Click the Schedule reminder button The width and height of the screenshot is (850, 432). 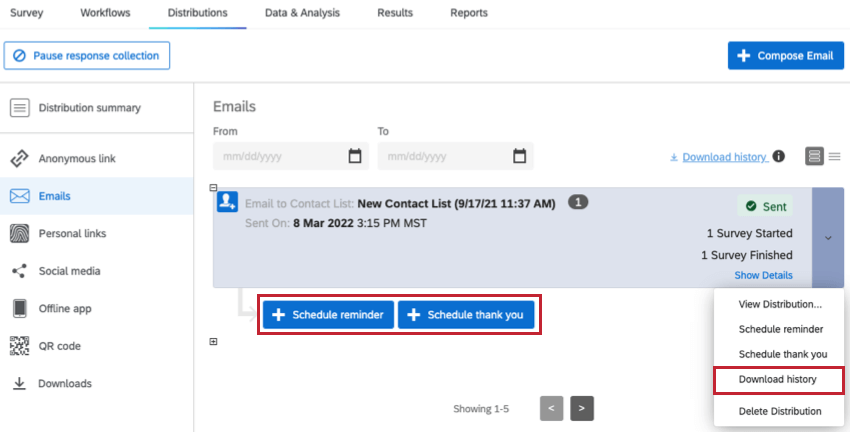click(327, 315)
